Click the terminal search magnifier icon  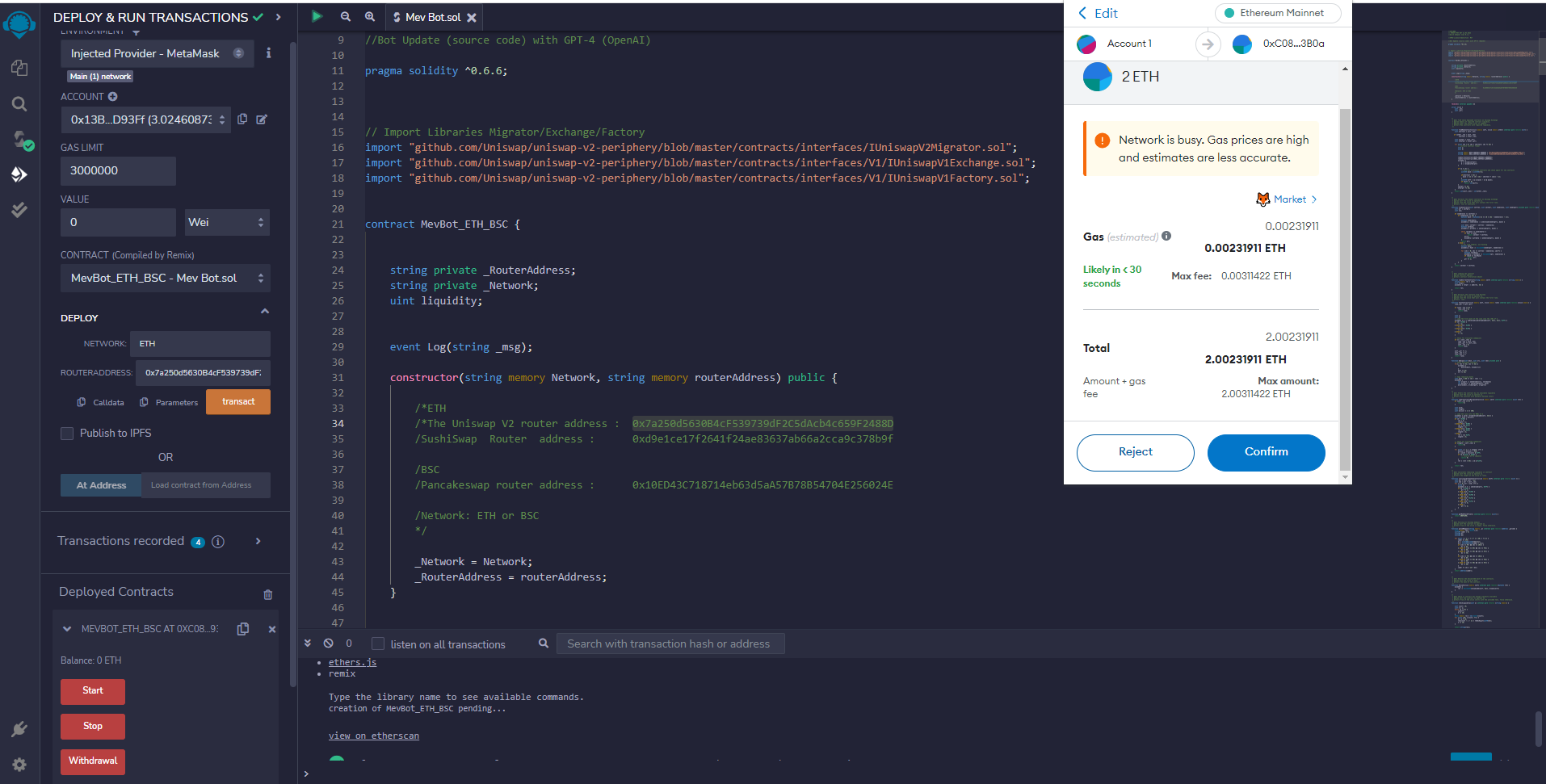pyautogui.click(x=544, y=644)
